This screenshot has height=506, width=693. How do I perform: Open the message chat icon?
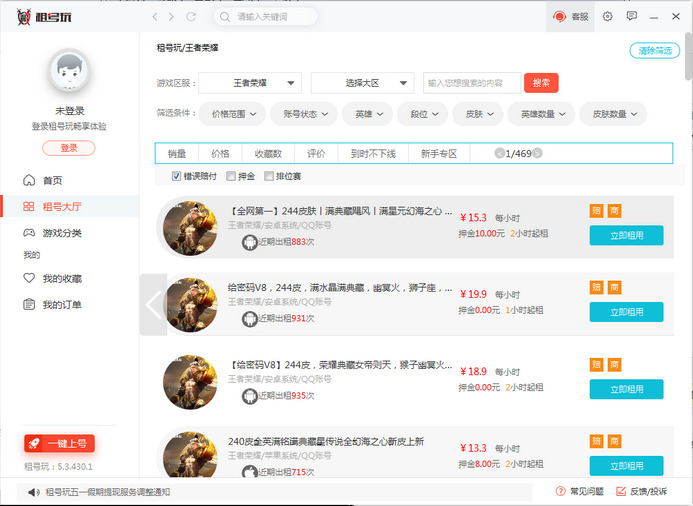(632, 16)
